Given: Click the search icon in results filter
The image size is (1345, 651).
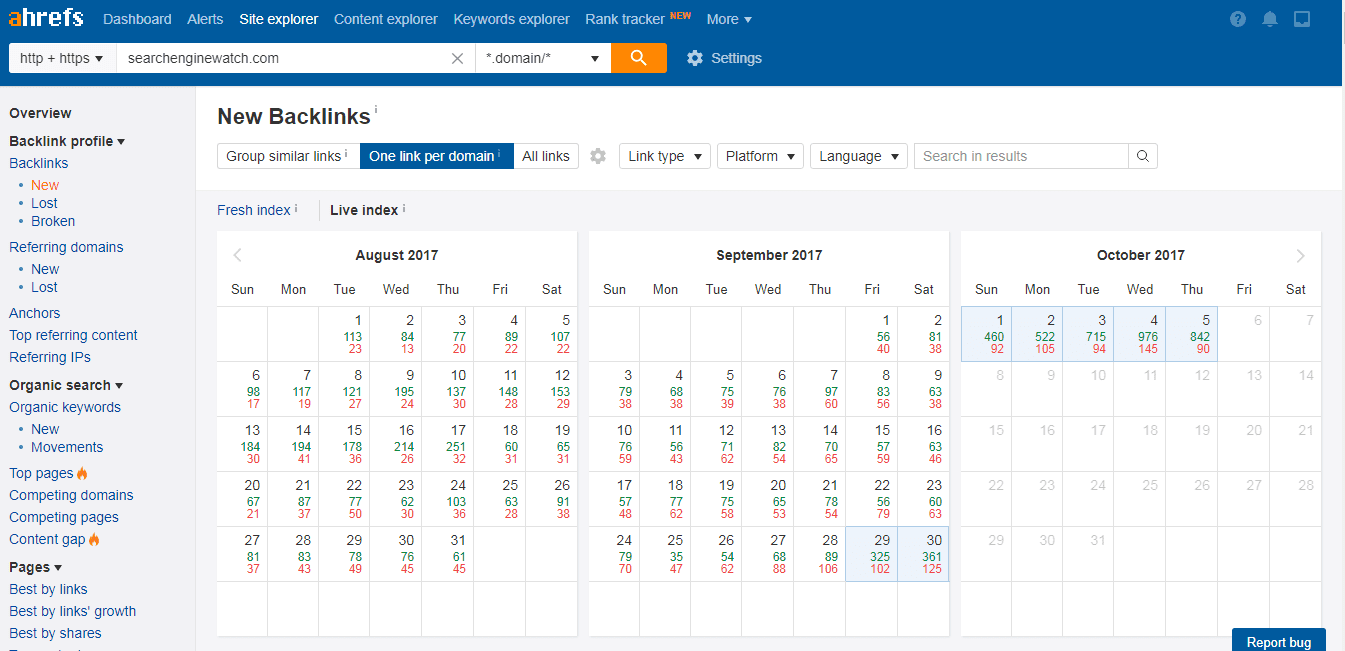Looking at the screenshot, I should coord(1142,156).
